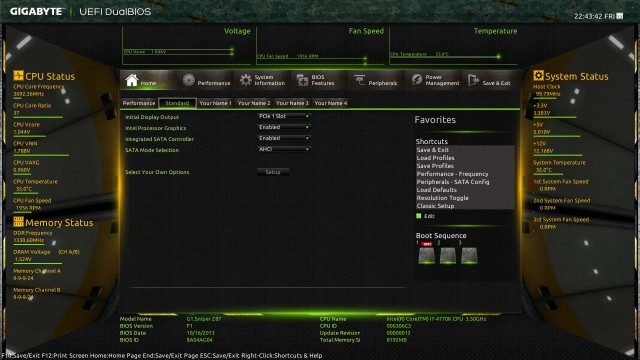640x360 pixels.
Task: Click the System Status header icon
Action: tap(538, 76)
